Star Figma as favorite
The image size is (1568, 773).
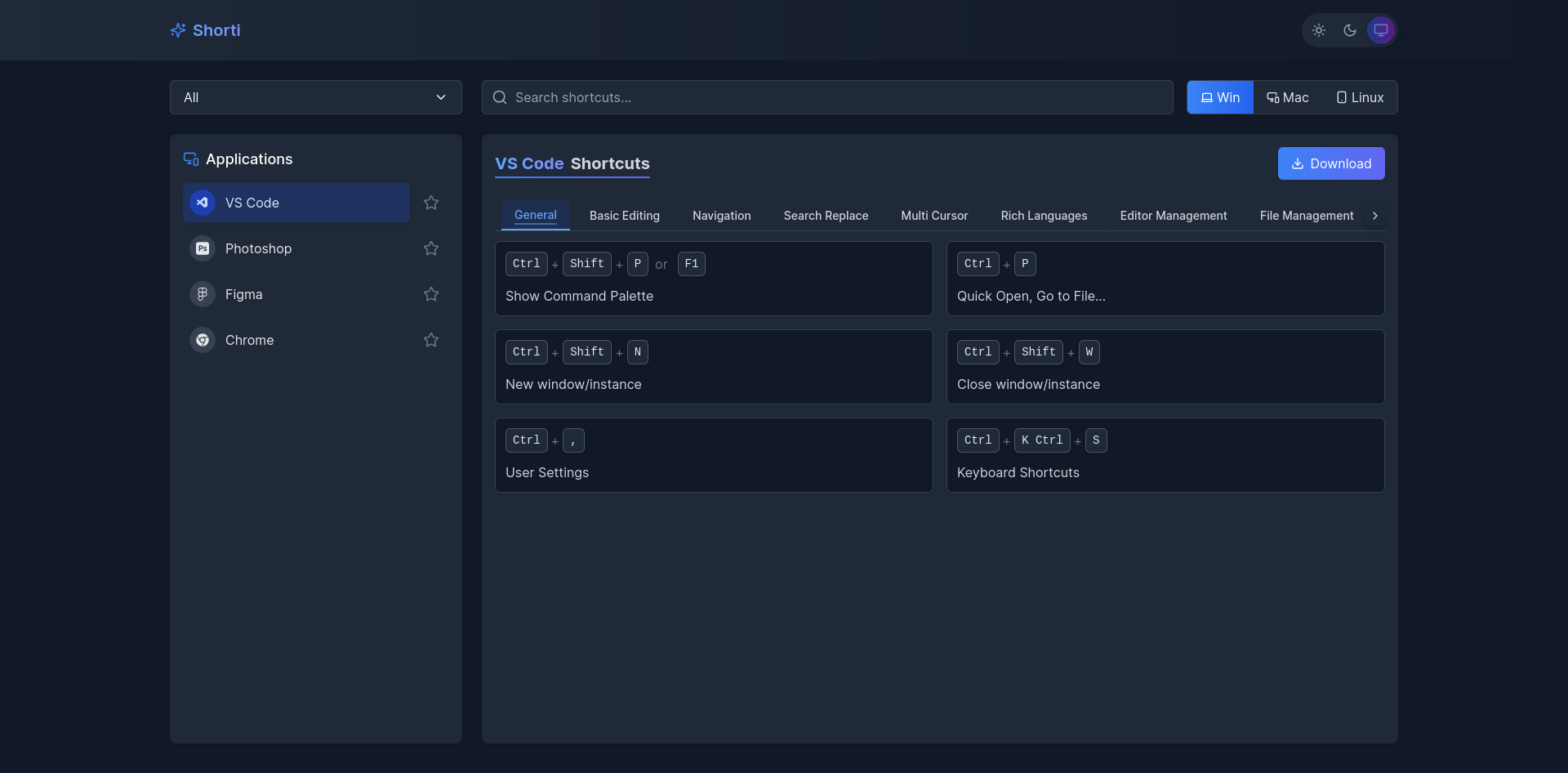click(431, 294)
